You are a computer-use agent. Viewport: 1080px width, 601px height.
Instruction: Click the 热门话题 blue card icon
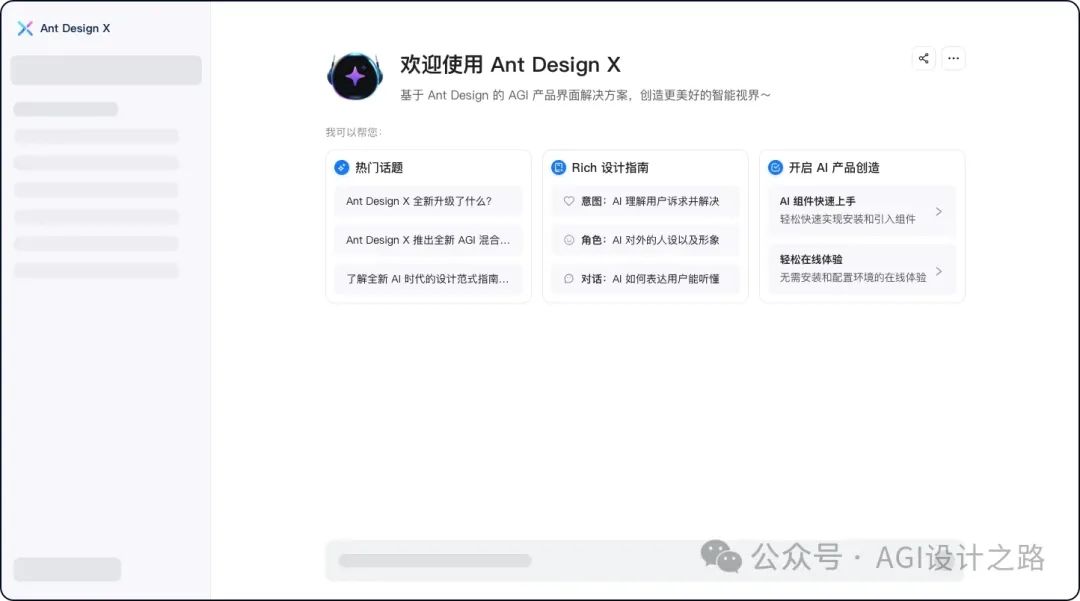click(342, 167)
